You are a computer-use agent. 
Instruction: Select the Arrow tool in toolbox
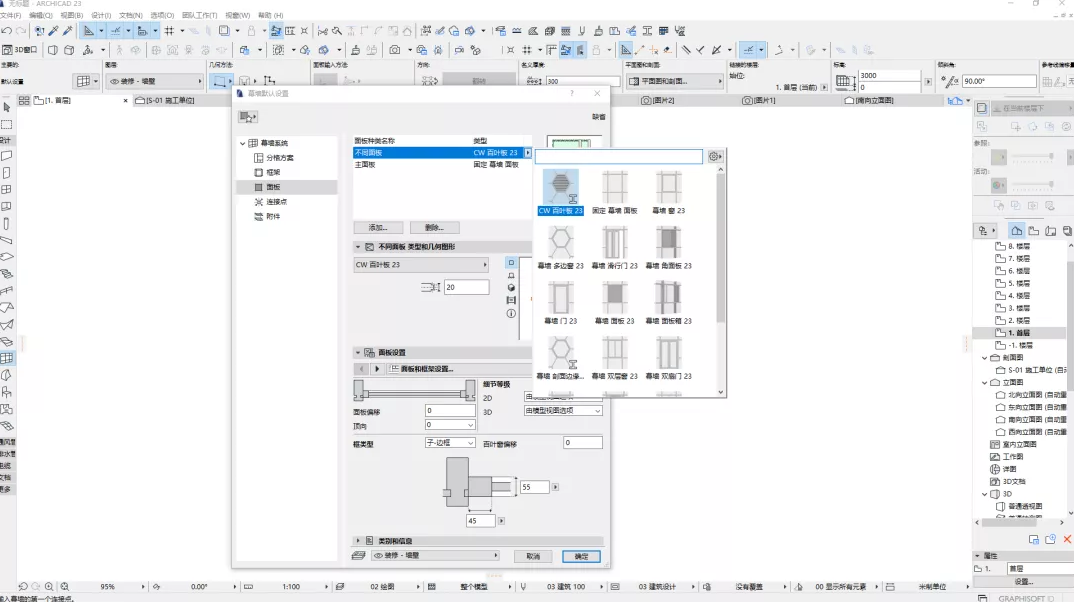pos(7,108)
